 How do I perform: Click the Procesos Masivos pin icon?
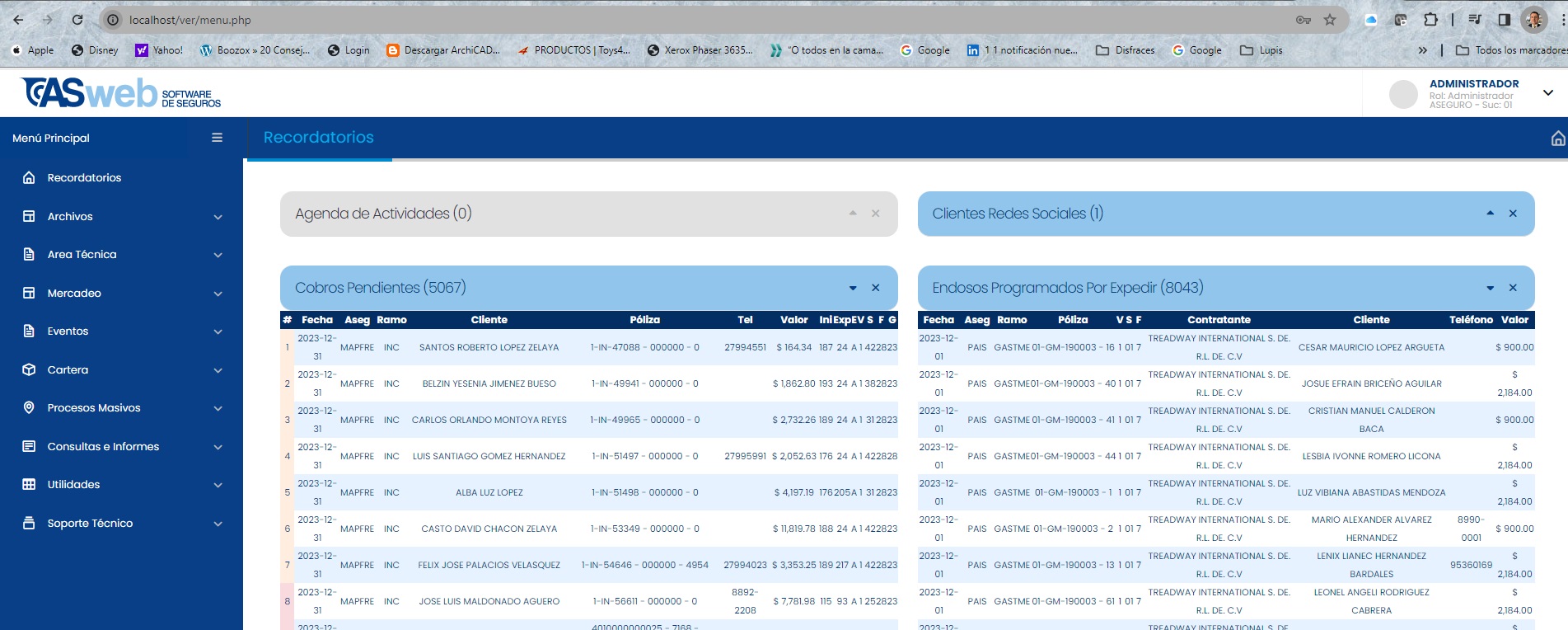pos(29,407)
